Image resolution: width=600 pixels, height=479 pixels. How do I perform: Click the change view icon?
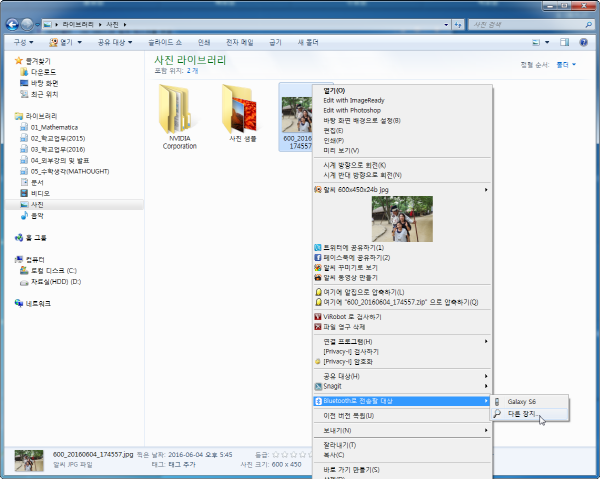[536, 42]
